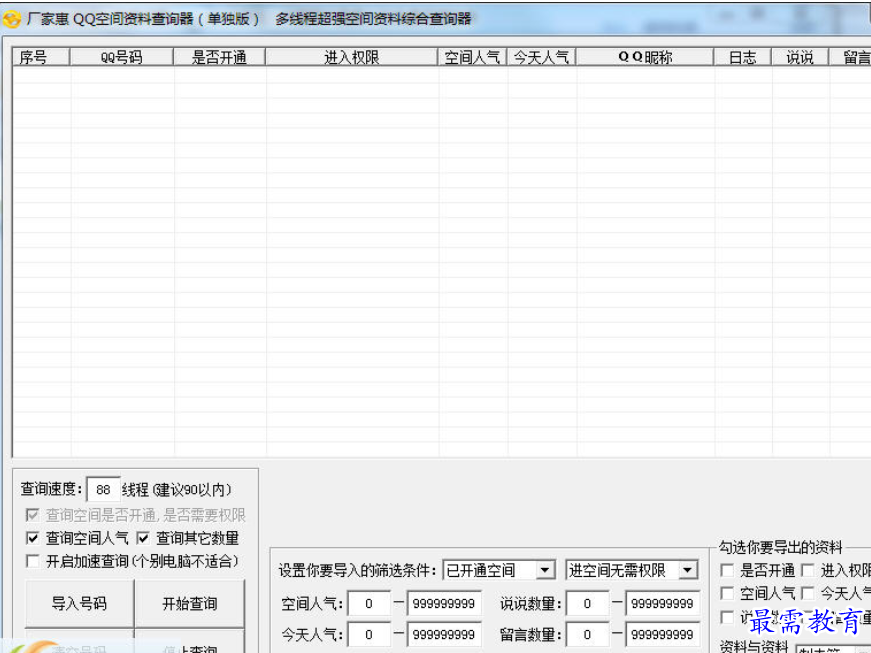Check the export 空间人气 checkbox
Viewport: 871px width, 653px height.
pyautogui.click(x=727, y=594)
